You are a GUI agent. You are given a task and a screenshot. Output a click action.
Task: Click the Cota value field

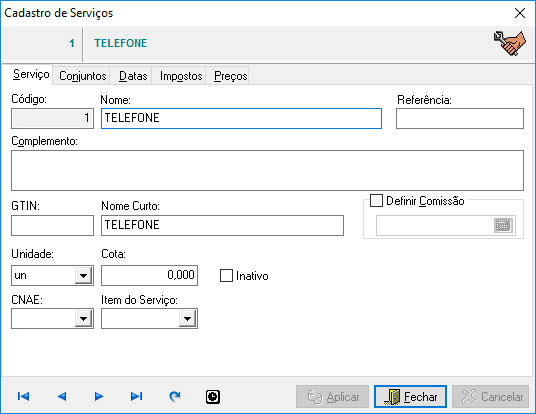tap(149, 275)
